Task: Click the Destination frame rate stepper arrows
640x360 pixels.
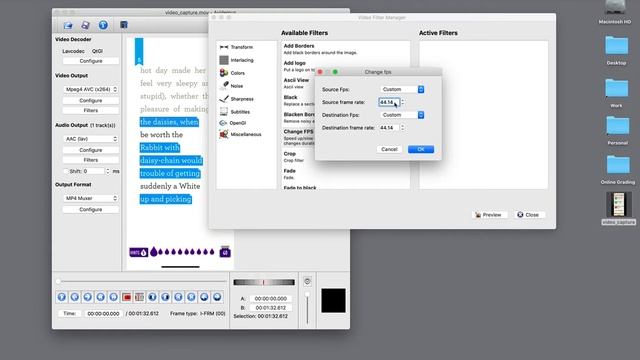Action: click(x=402, y=128)
